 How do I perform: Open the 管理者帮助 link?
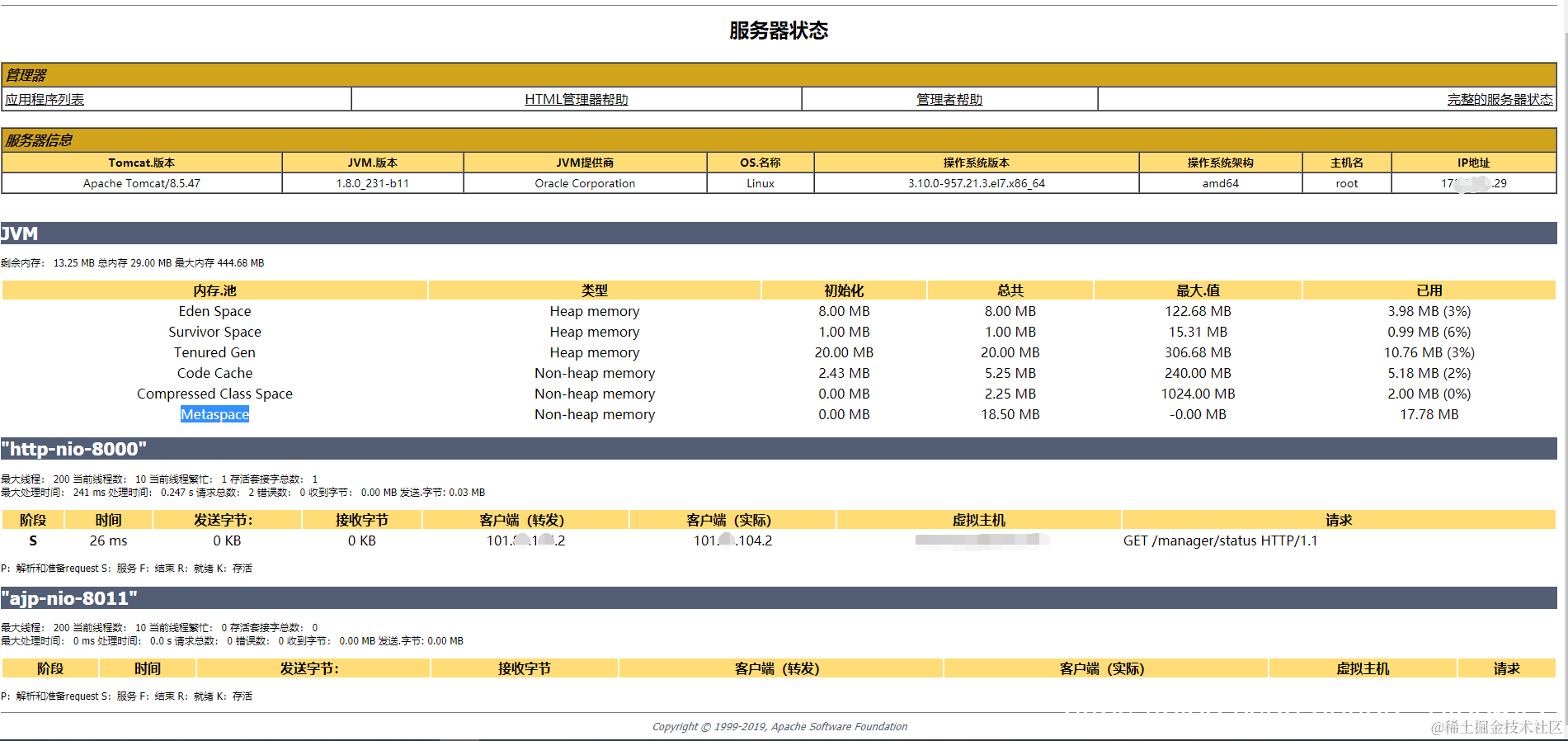click(949, 99)
